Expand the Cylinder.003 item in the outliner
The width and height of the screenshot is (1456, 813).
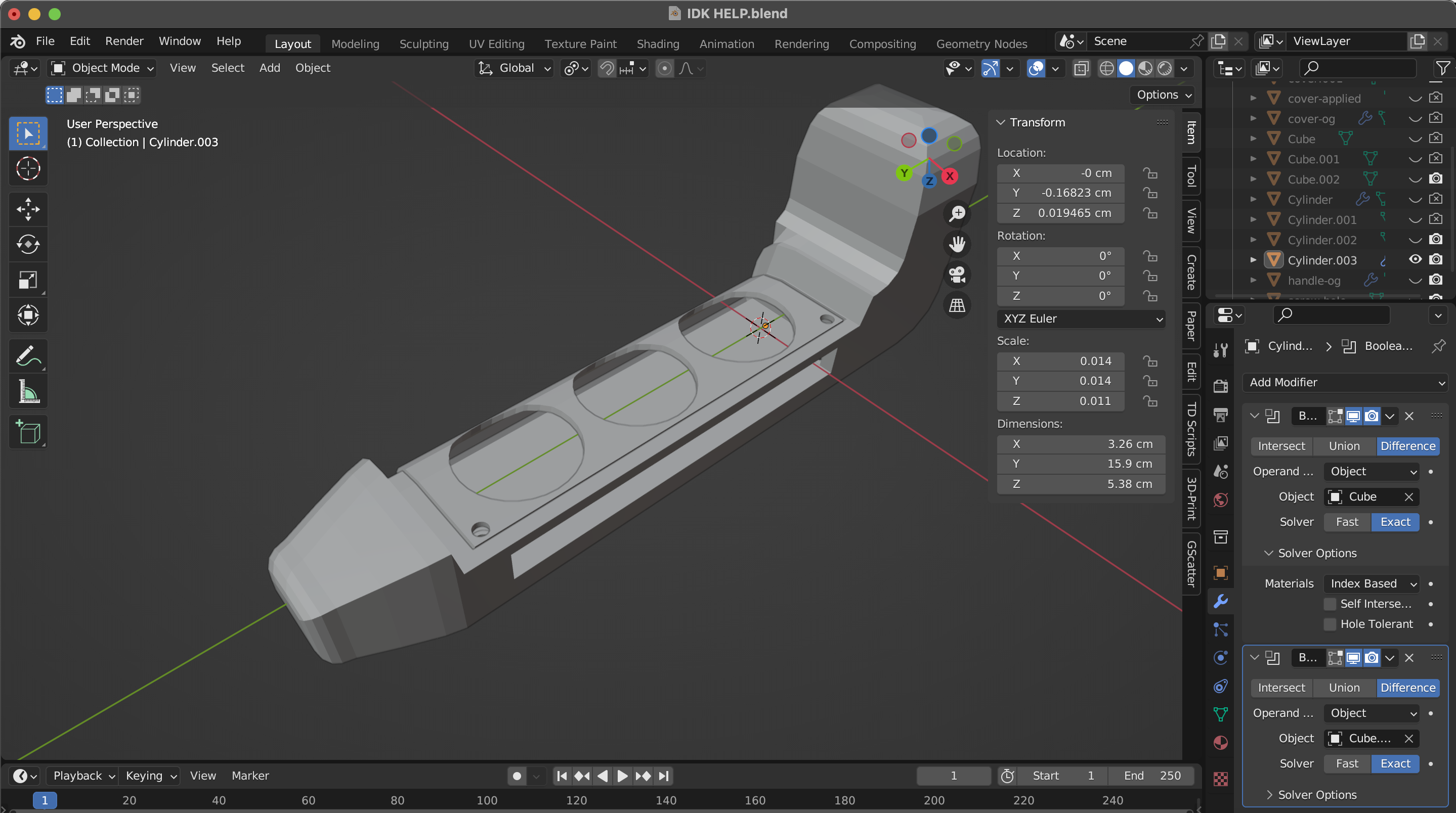[1253, 259]
